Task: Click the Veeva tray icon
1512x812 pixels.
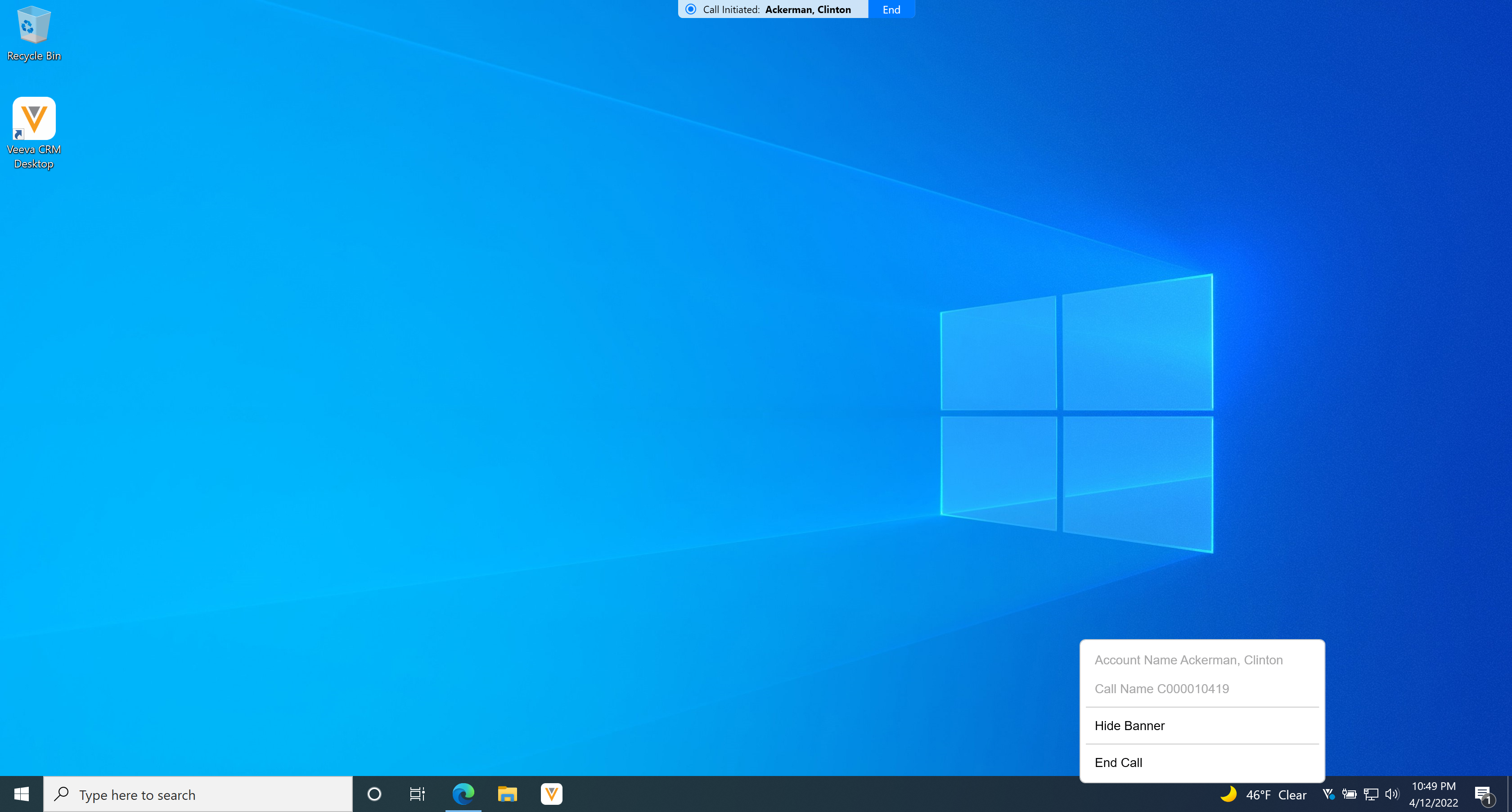Action: tap(1328, 794)
